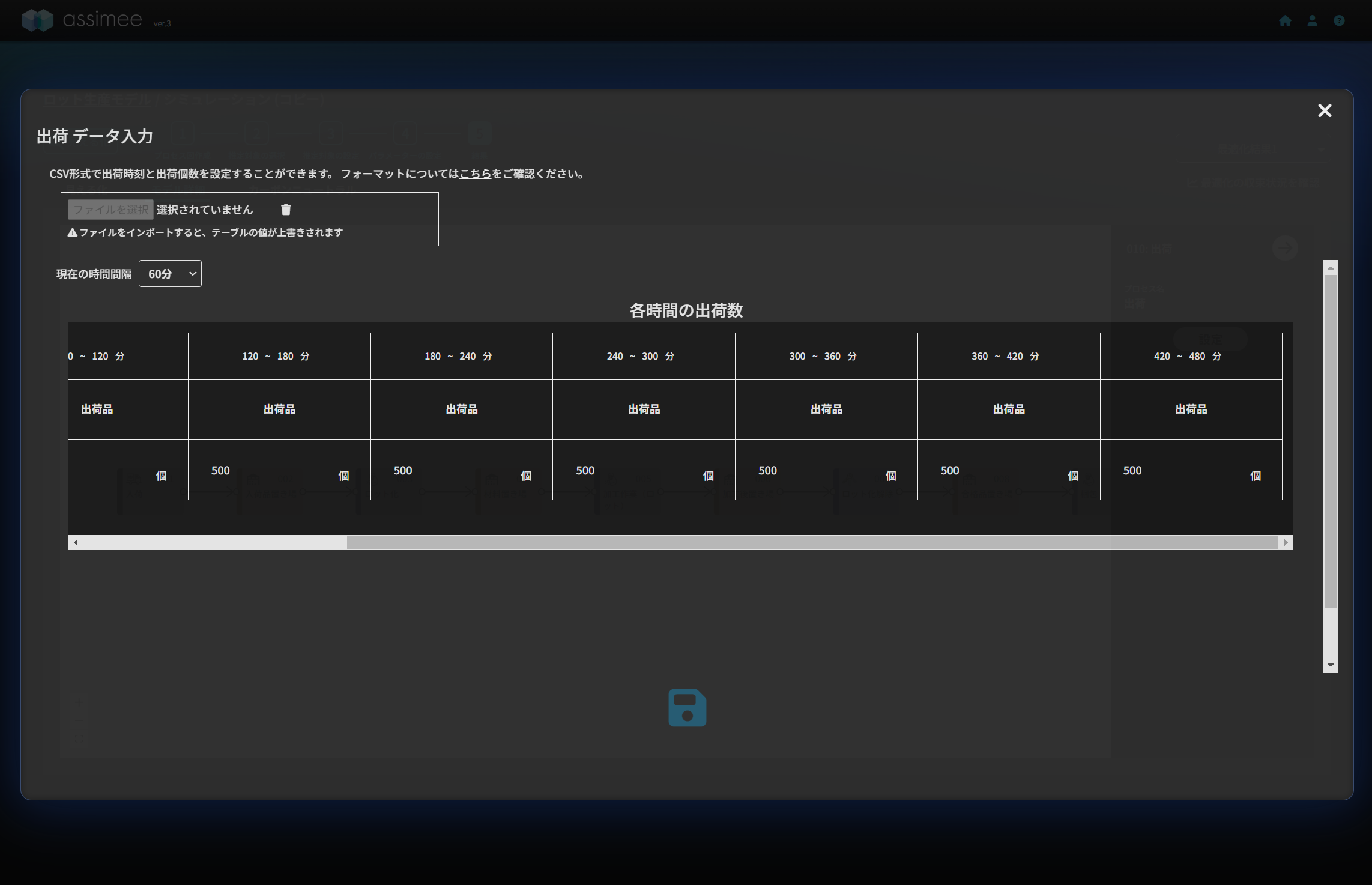The width and height of the screenshot is (1372, 885).
Task: Edit the 500 value for 420 ~ 480 分
Action: click(x=1180, y=471)
